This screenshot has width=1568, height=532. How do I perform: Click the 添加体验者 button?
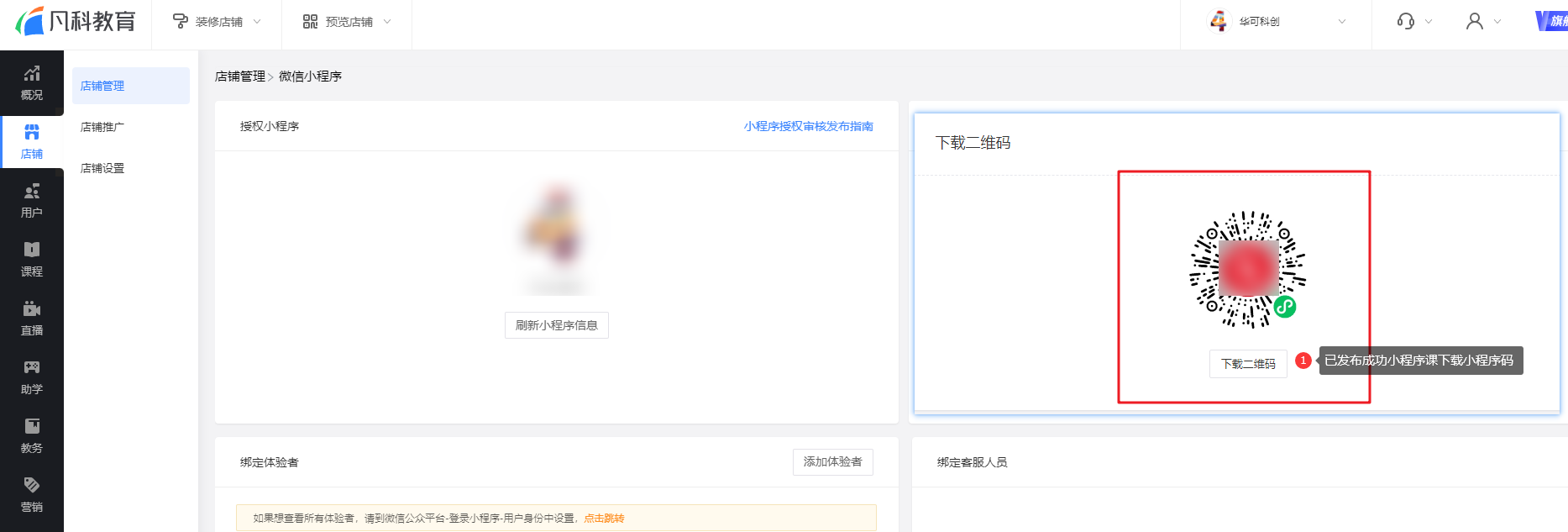coord(832,461)
